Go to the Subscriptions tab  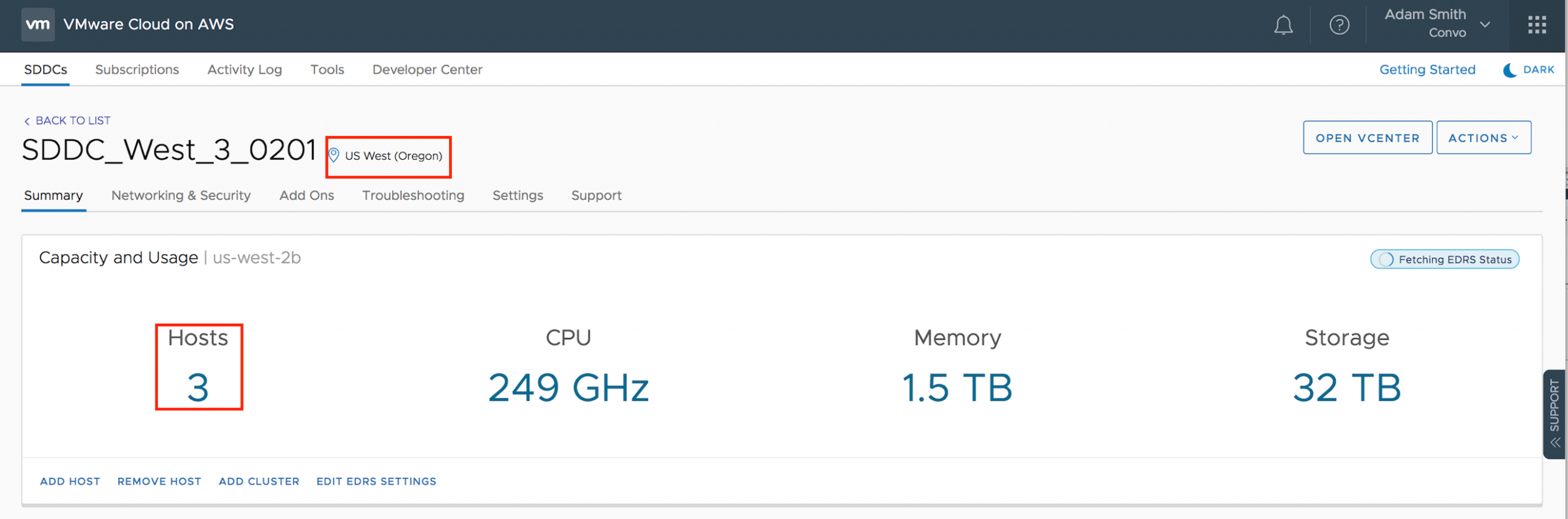(x=137, y=70)
